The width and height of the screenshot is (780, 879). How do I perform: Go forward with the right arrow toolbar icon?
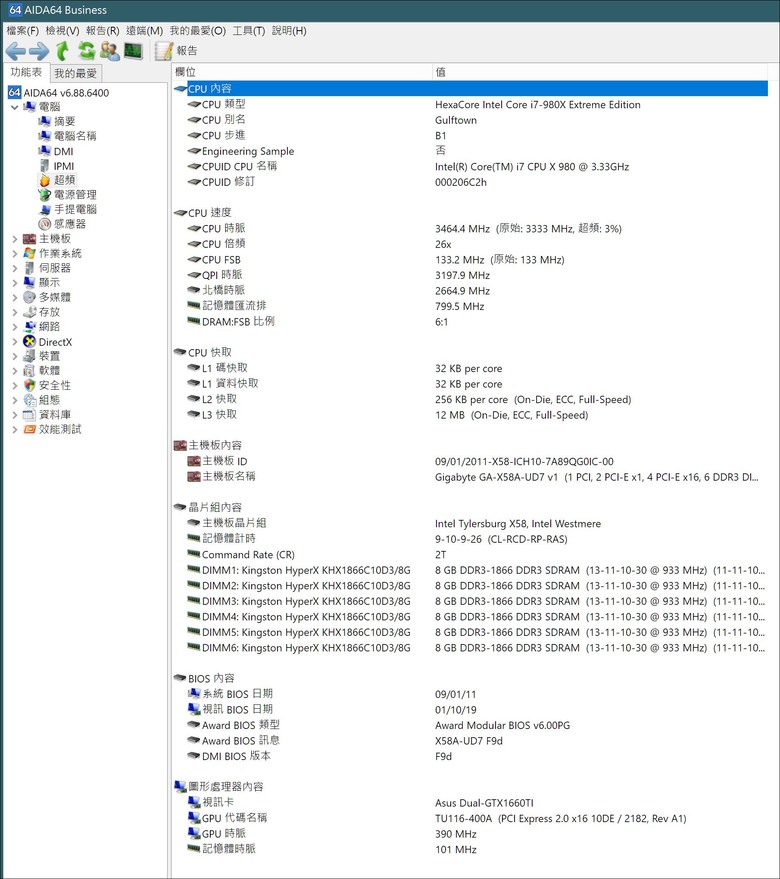39,51
